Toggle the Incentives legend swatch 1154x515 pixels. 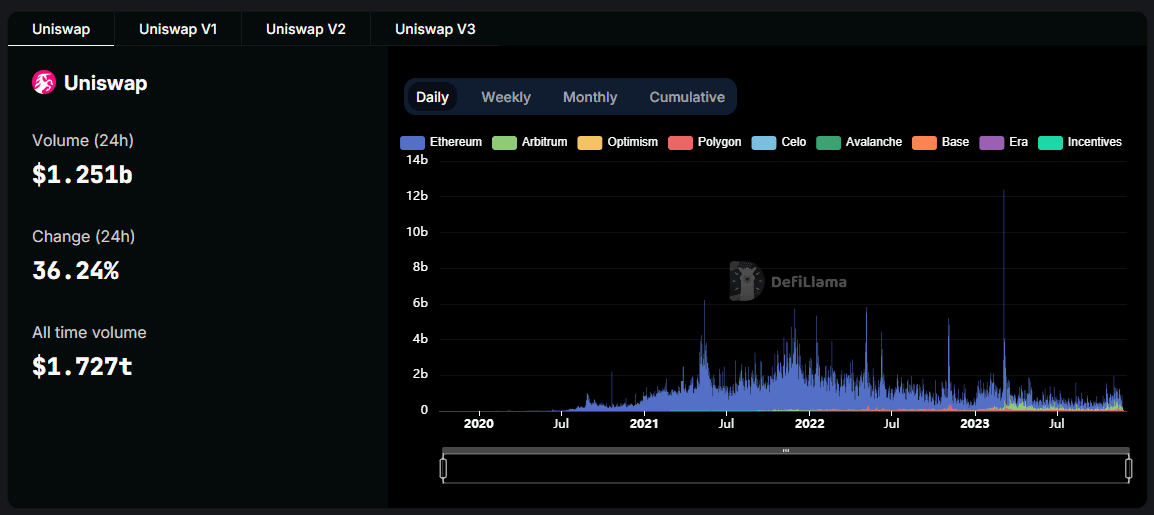tap(1051, 143)
